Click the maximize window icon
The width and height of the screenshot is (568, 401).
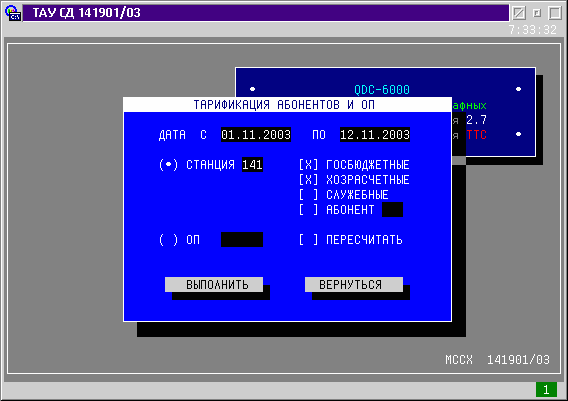555,13
